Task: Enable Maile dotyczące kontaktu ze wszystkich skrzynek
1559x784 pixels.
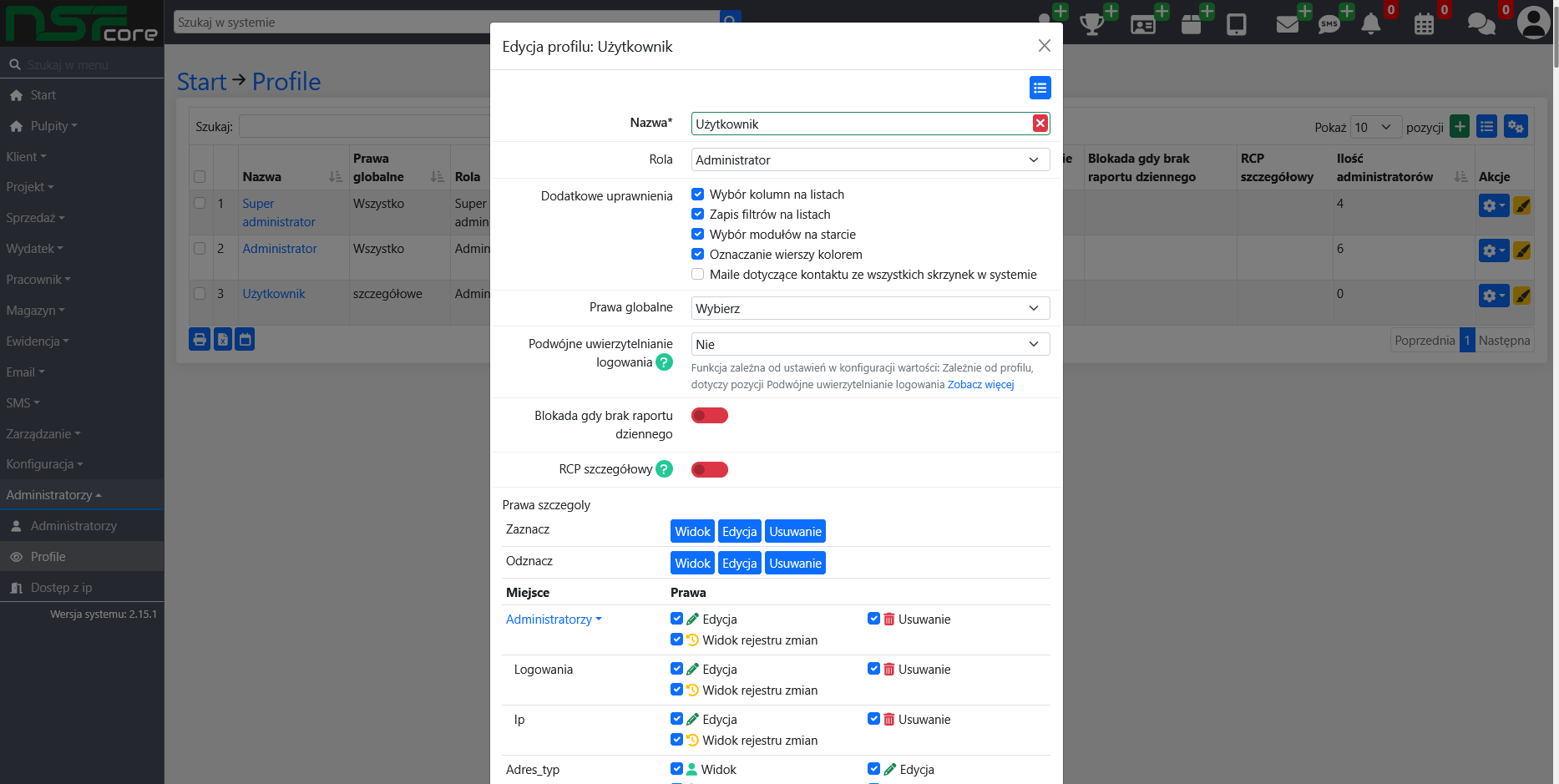Action: [697, 274]
